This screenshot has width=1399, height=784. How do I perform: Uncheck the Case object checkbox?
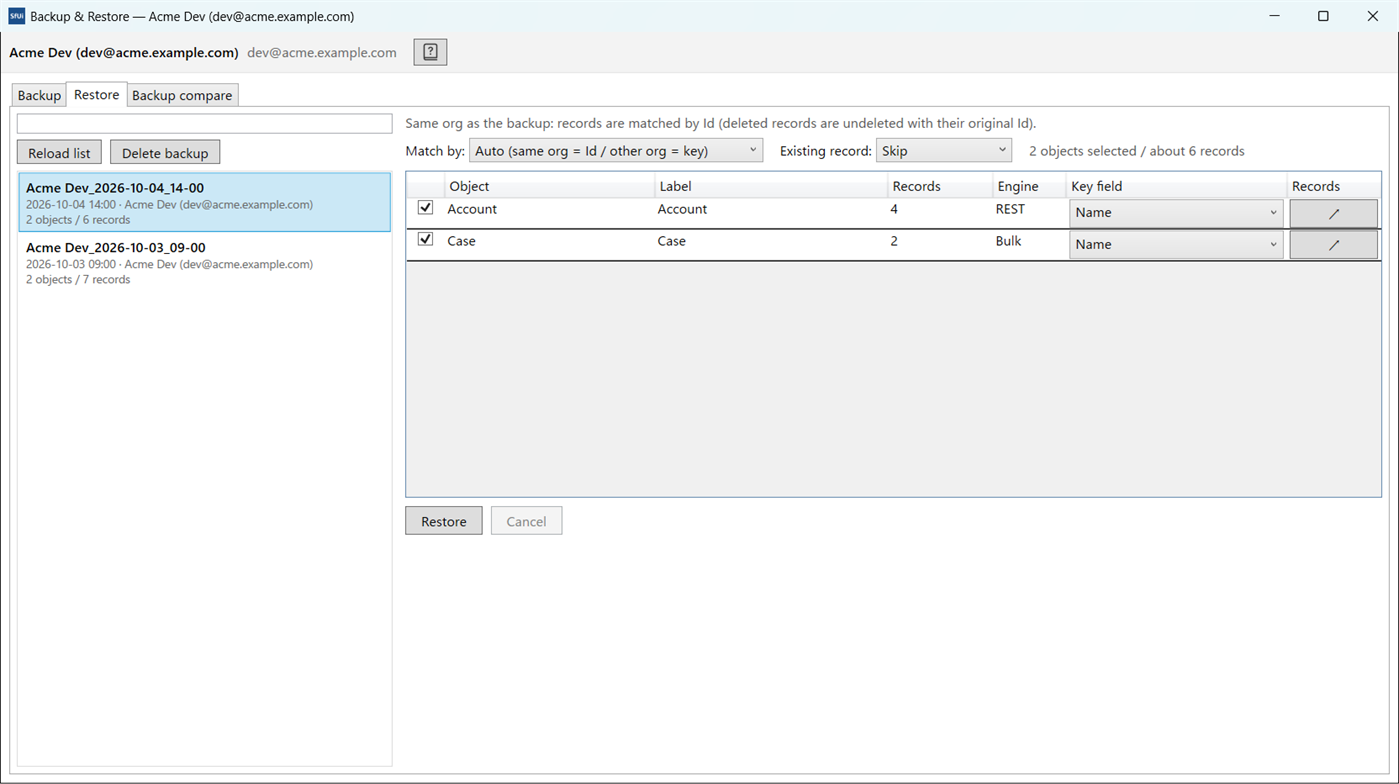[425, 240]
